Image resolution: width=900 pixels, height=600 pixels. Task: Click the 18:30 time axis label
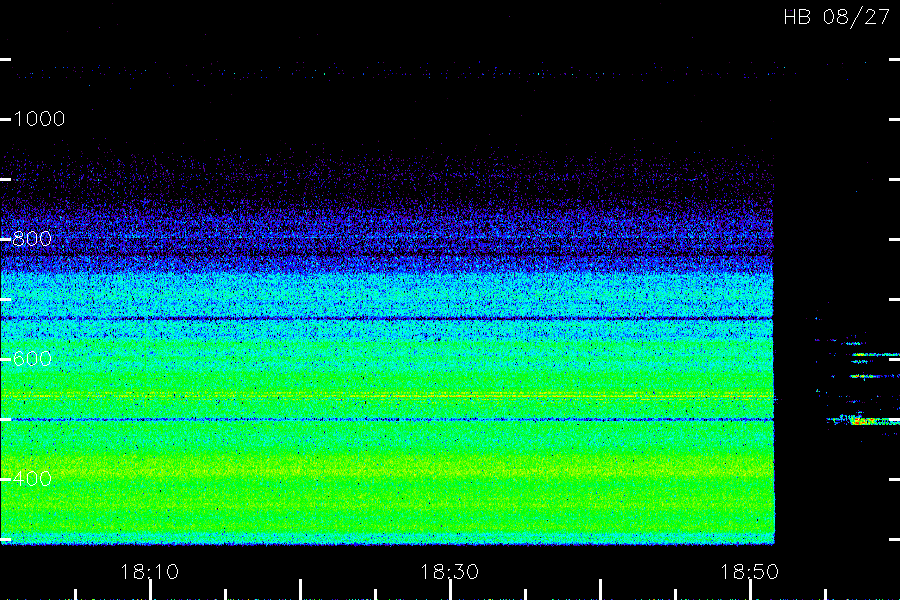(449, 572)
